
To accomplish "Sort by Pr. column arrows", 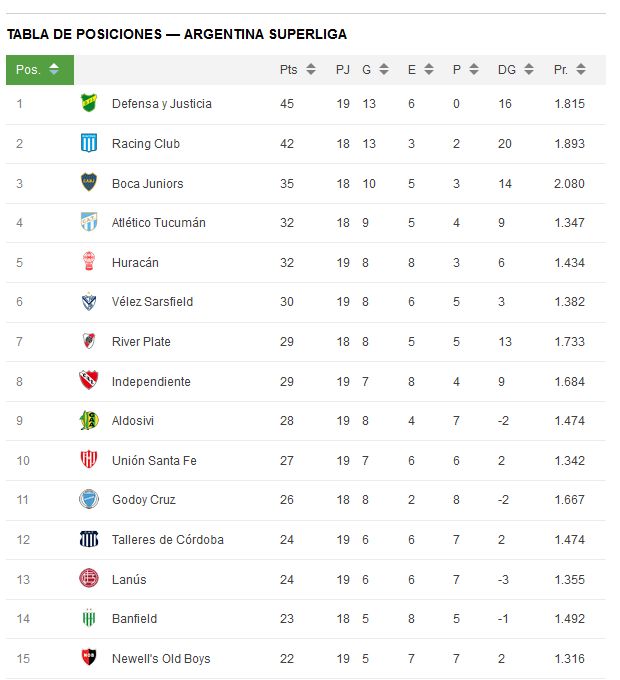I will [581, 69].
